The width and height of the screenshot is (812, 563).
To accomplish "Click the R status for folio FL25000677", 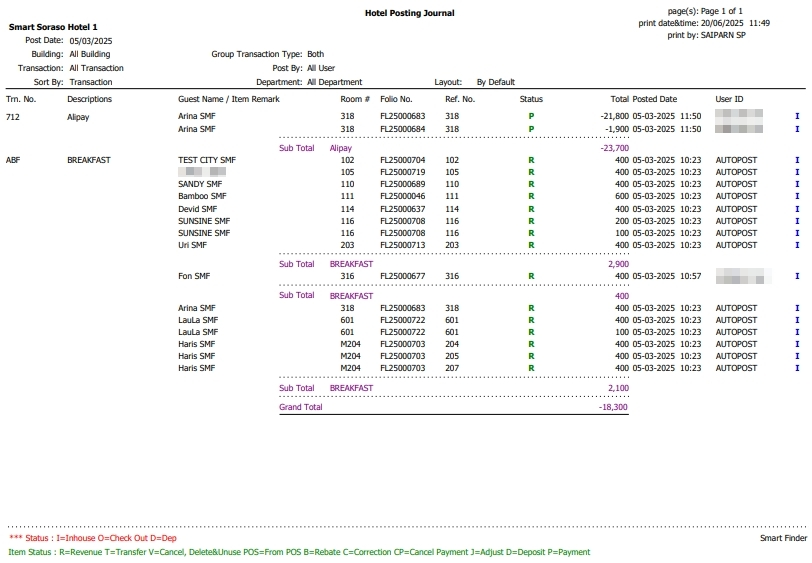I will (531, 276).
